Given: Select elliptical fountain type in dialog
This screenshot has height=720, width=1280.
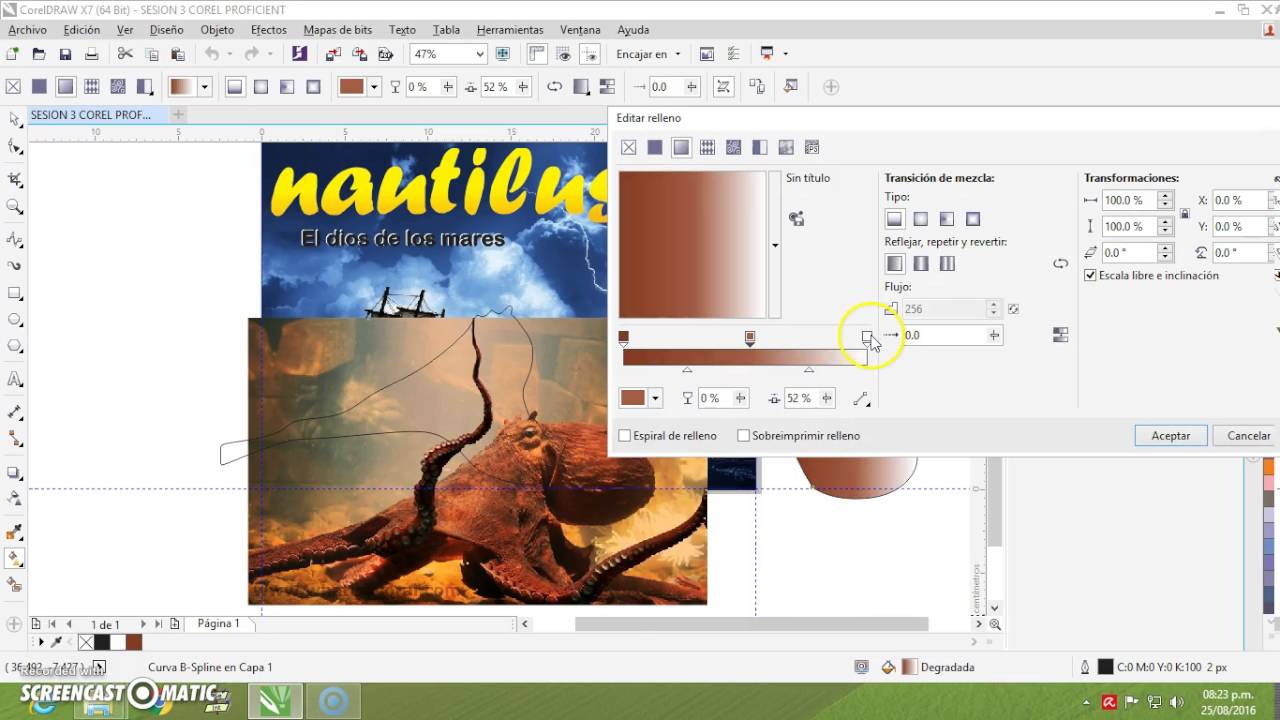Looking at the screenshot, I should pyautogui.click(x=921, y=219).
